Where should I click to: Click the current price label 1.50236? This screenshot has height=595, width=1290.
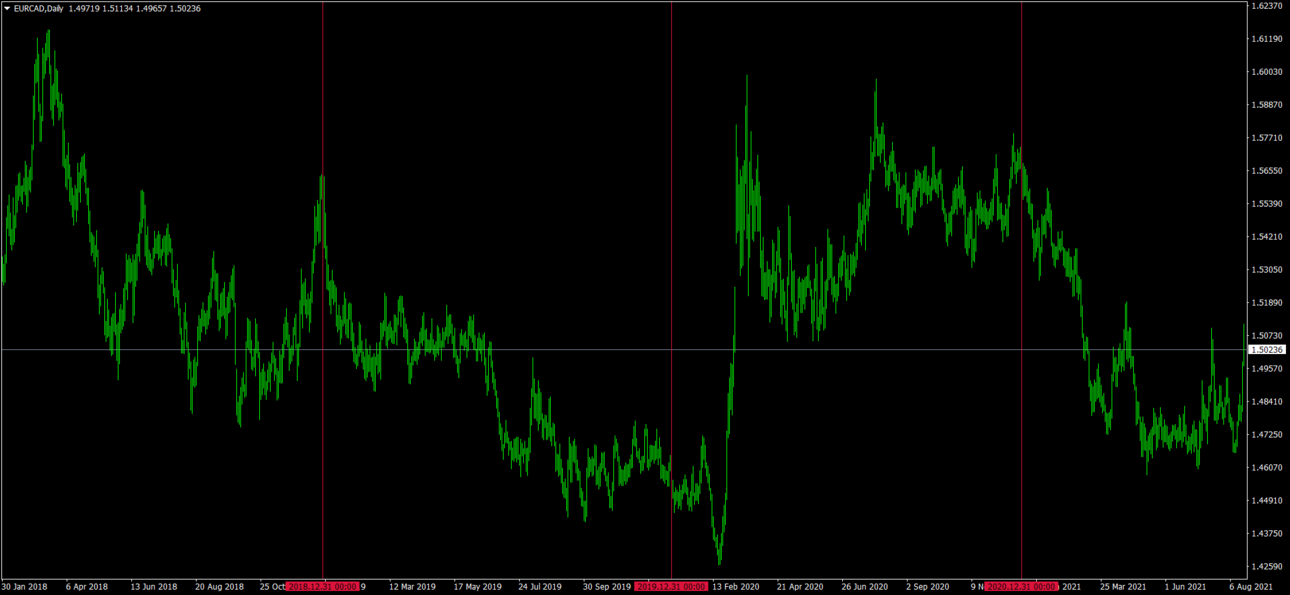[1266, 350]
